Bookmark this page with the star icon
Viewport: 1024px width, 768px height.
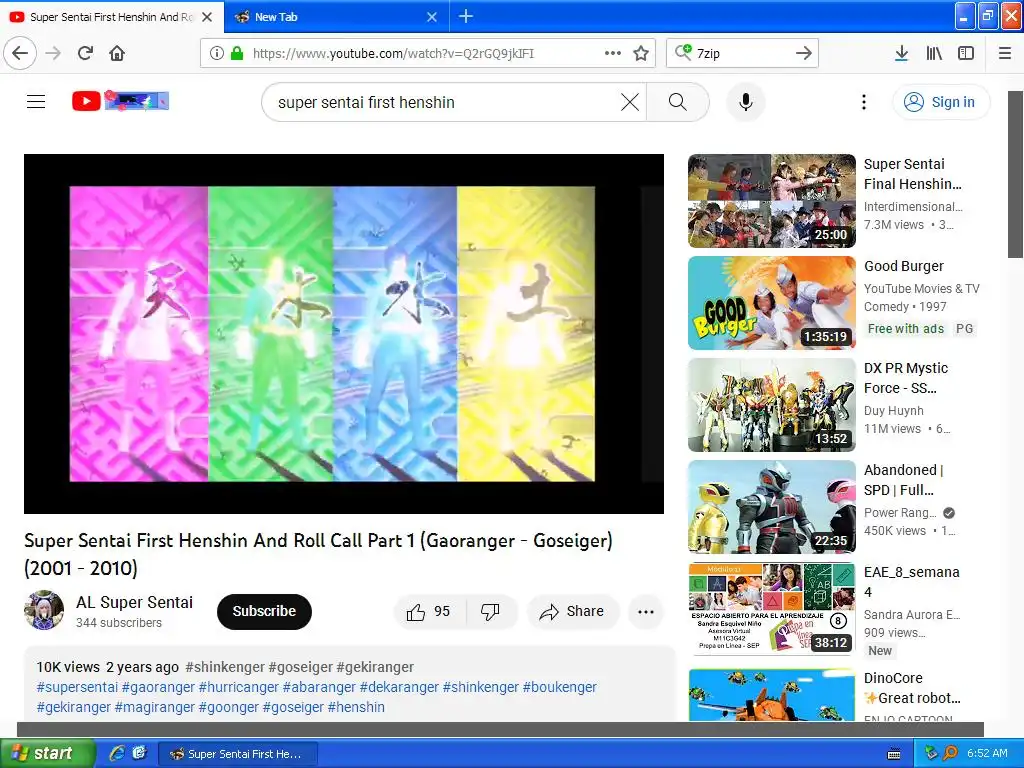(x=641, y=53)
